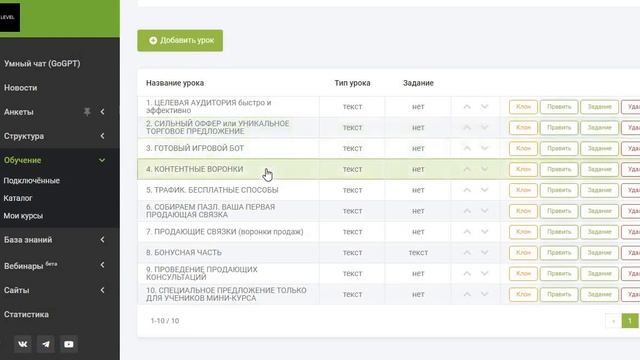The height and width of the screenshot is (360, 640).
Task: Open Каталог under Обучение
Action: click(x=18, y=198)
